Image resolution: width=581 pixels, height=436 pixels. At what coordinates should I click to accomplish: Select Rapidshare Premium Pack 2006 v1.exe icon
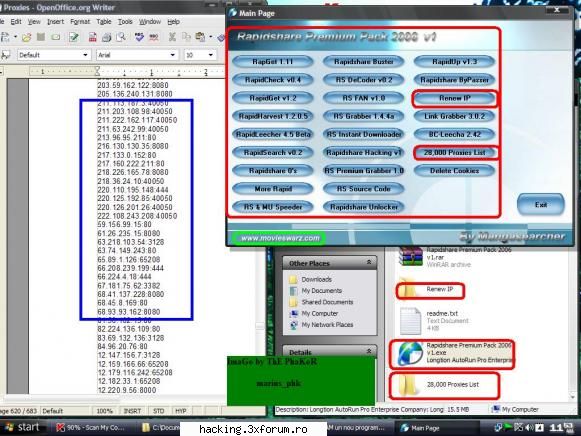[x=410, y=353]
